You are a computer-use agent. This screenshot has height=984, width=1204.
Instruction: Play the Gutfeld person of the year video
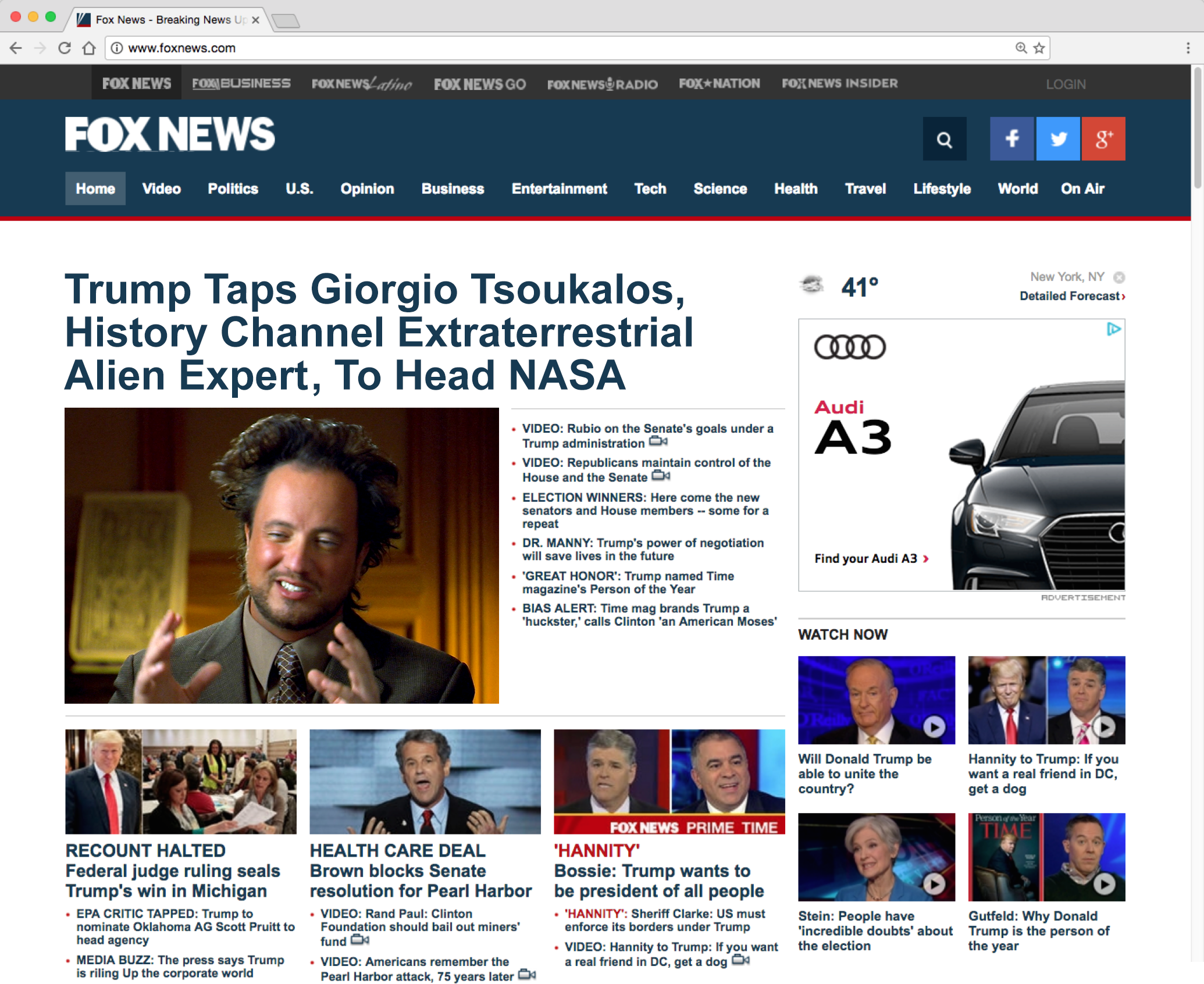coord(1104,884)
